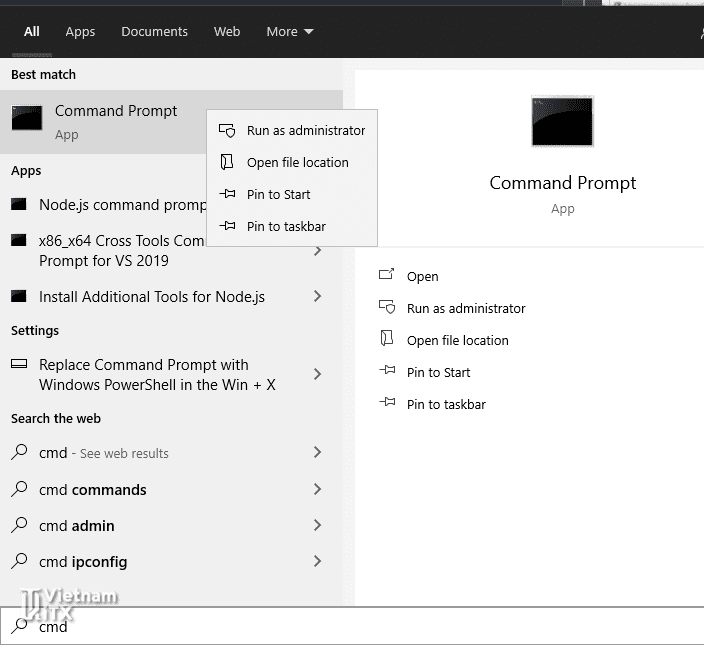Click the search magnifier icon beside cmd ipconfig

tap(19, 561)
